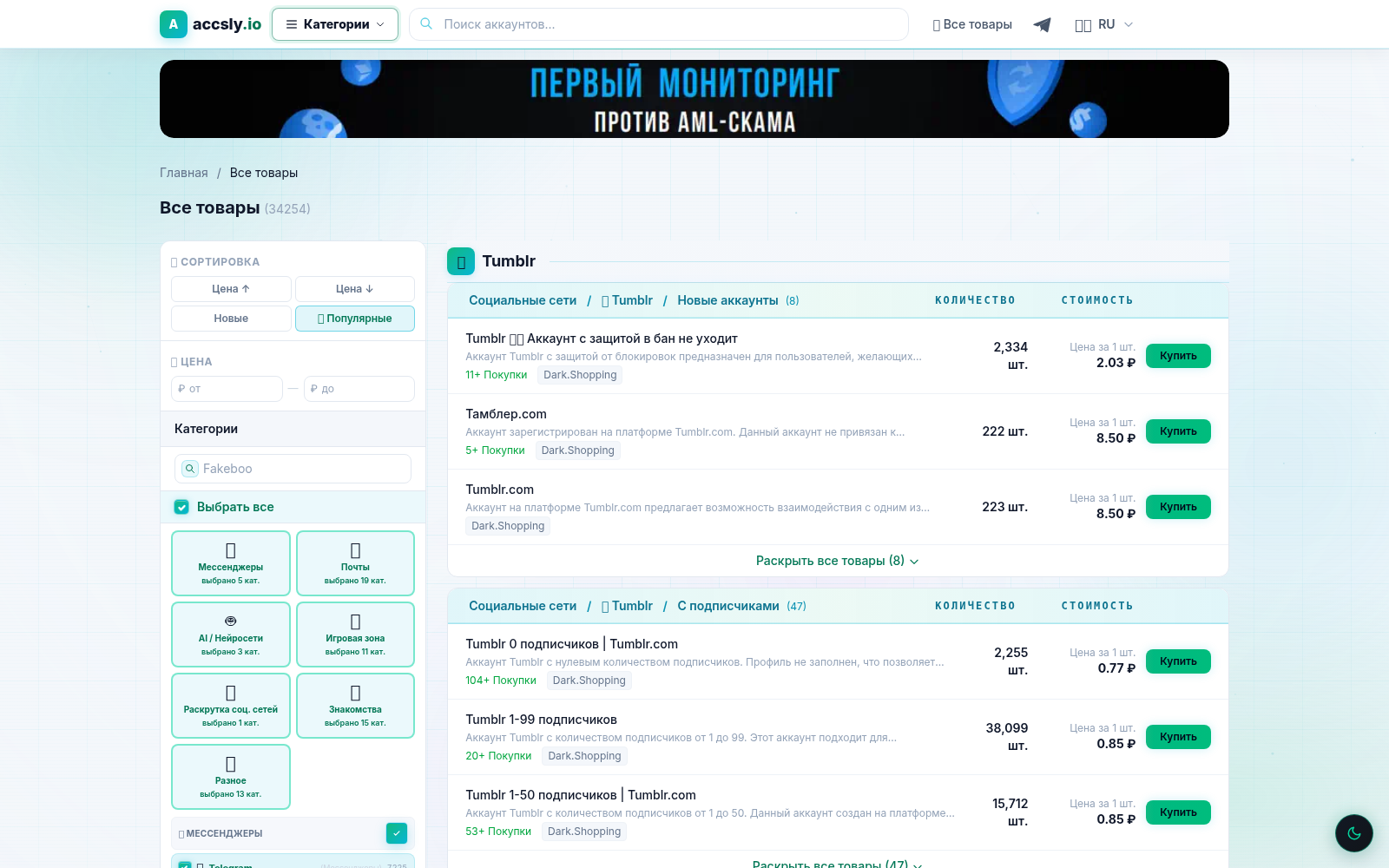Open the Категории dropdown menu
The image size is (1389, 868).
(x=335, y=24)
